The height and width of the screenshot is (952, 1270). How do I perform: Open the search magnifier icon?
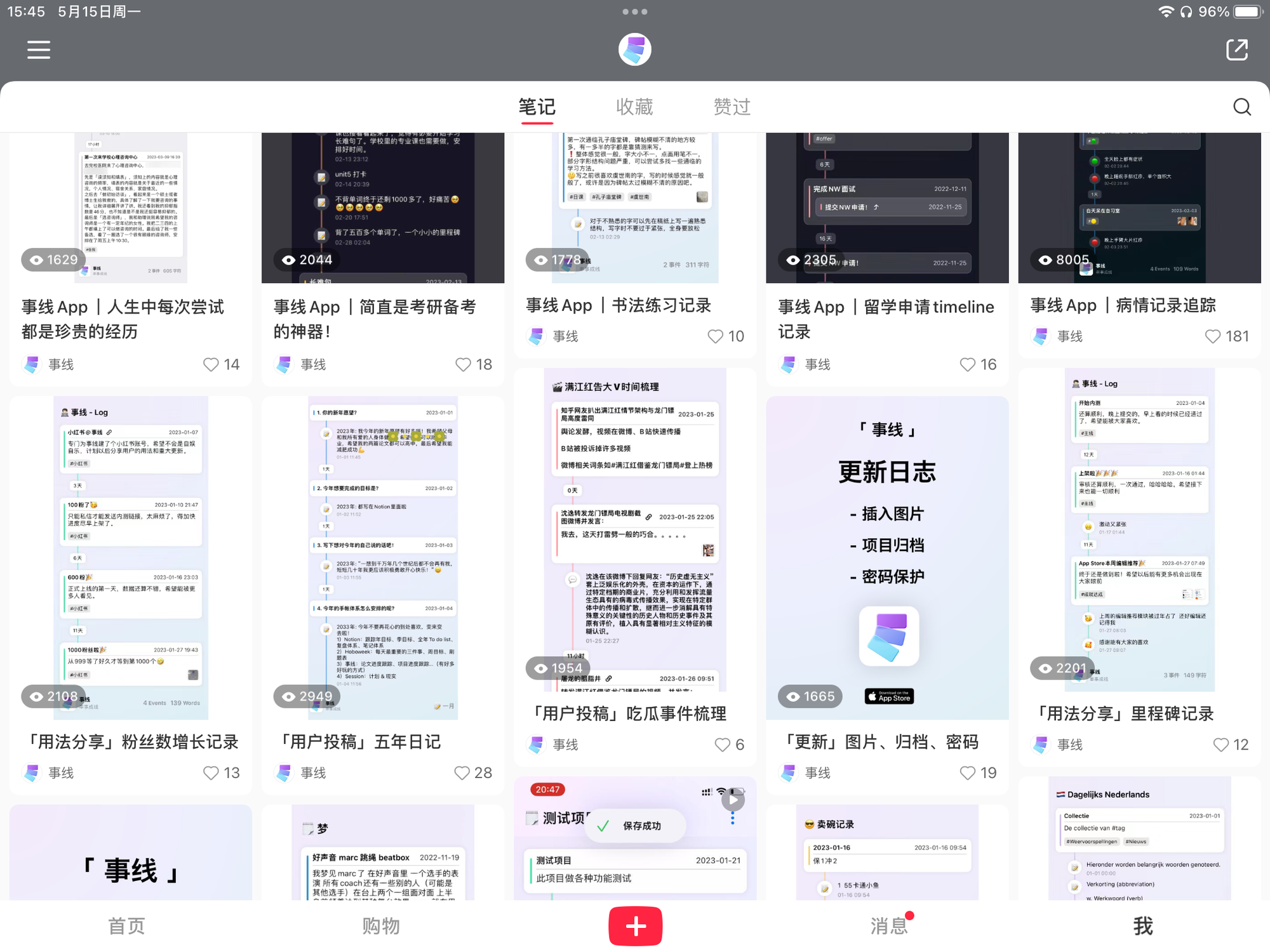1242,107
